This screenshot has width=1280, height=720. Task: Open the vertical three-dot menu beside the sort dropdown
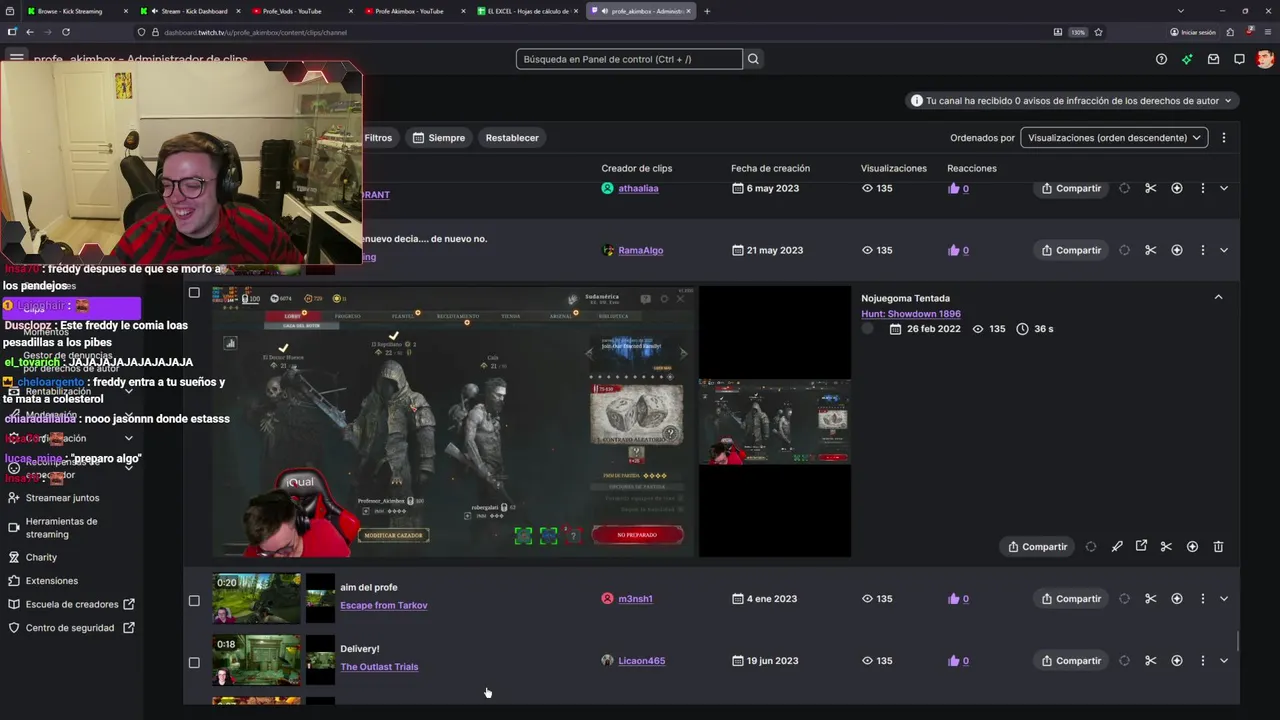1224,138
